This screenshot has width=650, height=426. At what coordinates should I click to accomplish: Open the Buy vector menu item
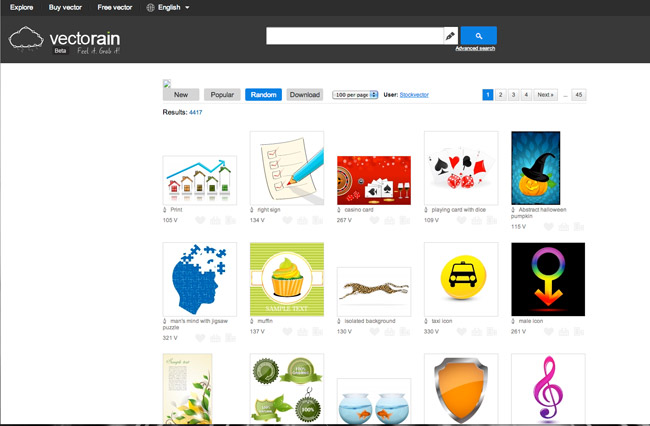tap(65, 7)
